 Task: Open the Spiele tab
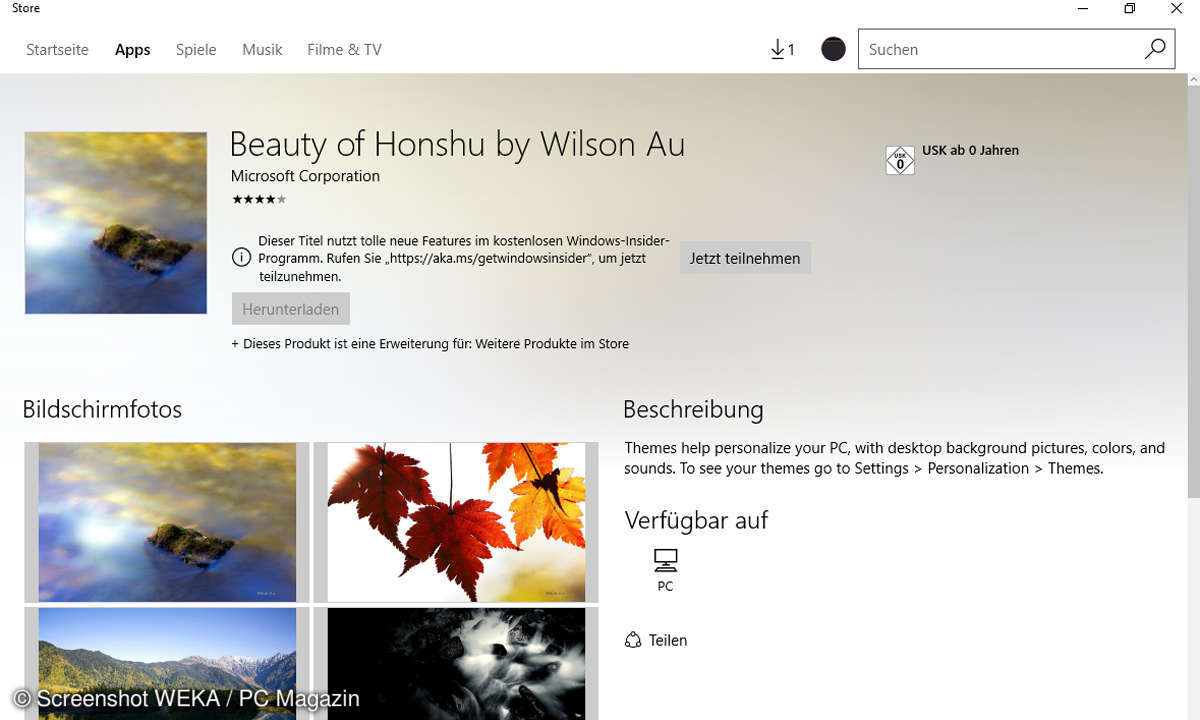(196, 49)
